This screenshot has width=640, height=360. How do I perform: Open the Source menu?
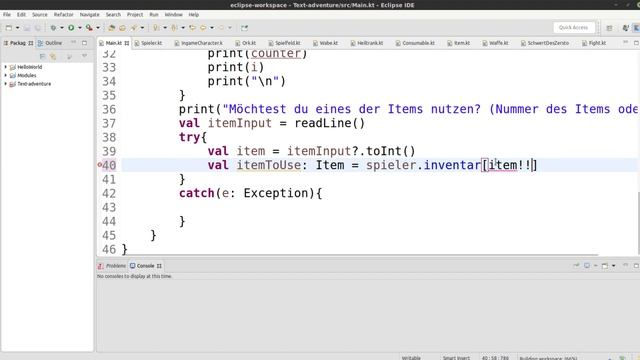pyautogui.click(x=40, y=14)
